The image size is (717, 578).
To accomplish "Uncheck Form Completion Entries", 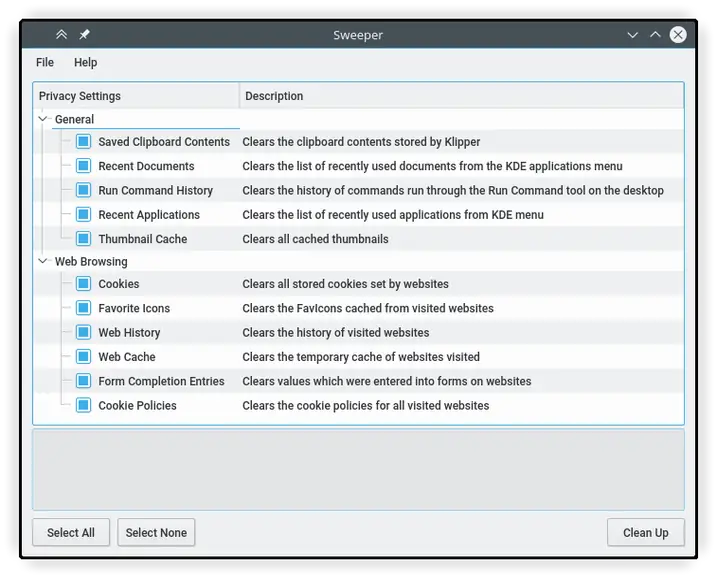I will (83, 380).
